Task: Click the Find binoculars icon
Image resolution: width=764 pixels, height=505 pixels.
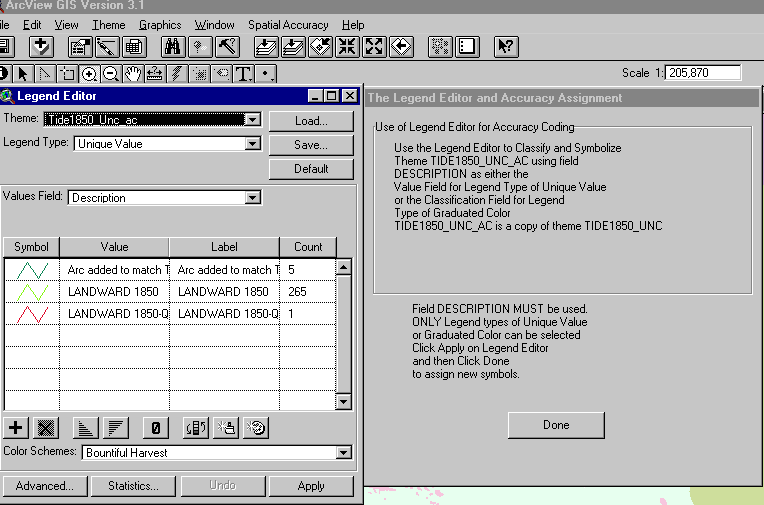Action: point(172,46)
